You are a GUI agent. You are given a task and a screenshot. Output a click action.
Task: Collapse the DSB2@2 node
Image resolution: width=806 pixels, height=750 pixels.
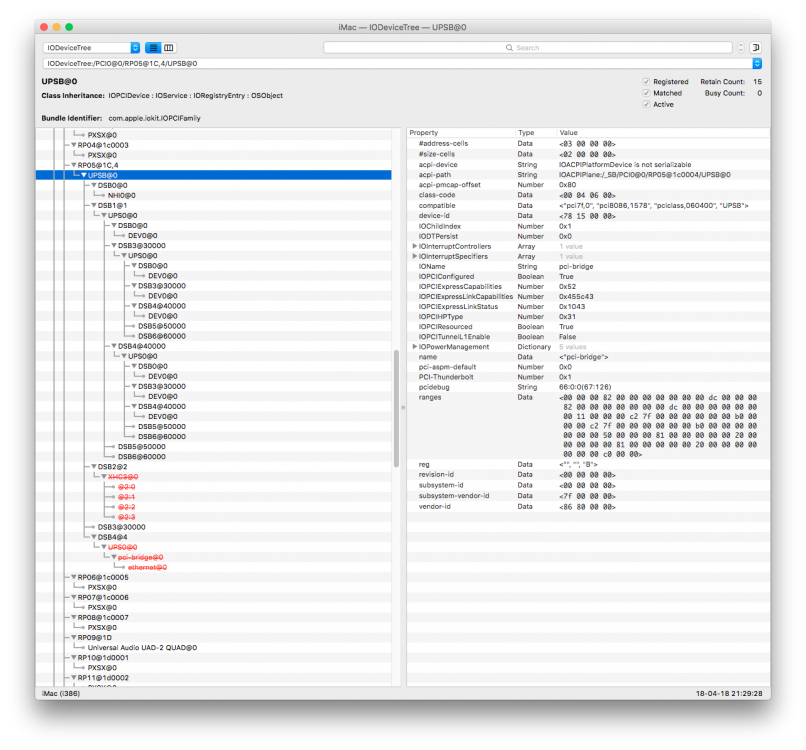(x=94, y=467)
